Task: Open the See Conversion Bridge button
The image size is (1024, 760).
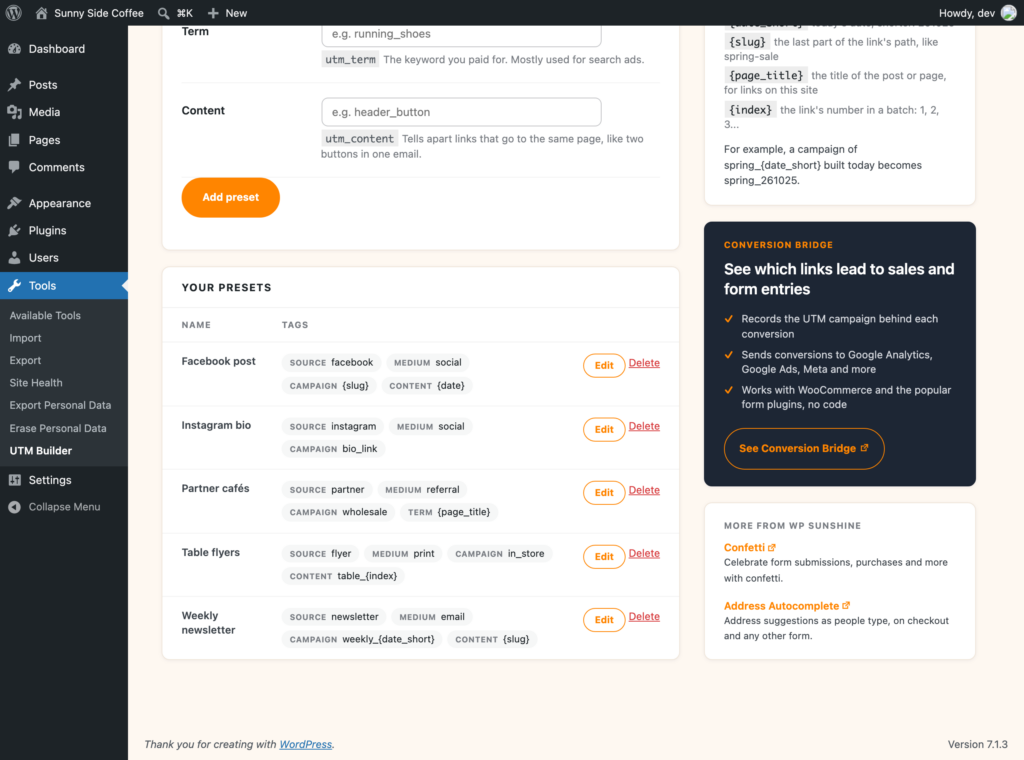Action: click(x=804, y=449)
